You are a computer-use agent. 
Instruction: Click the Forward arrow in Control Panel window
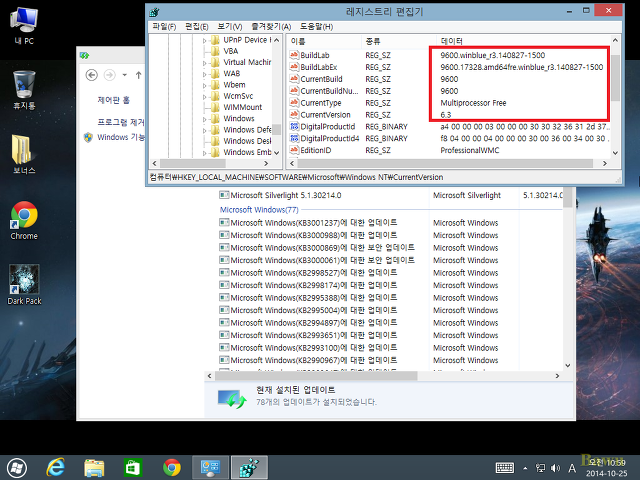[x=109, y=75]
